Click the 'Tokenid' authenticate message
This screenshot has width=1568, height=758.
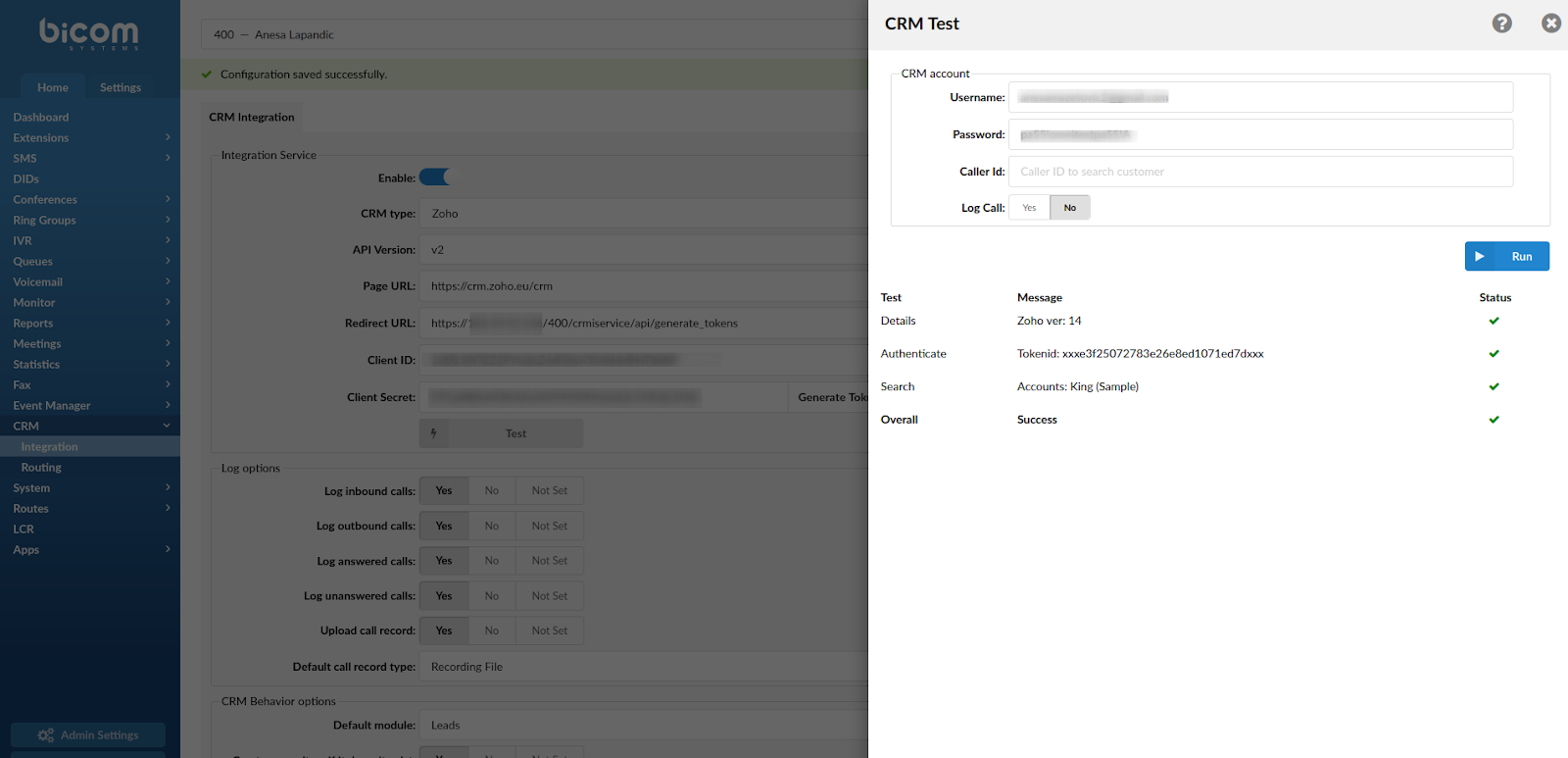[x=1140, y=354]
